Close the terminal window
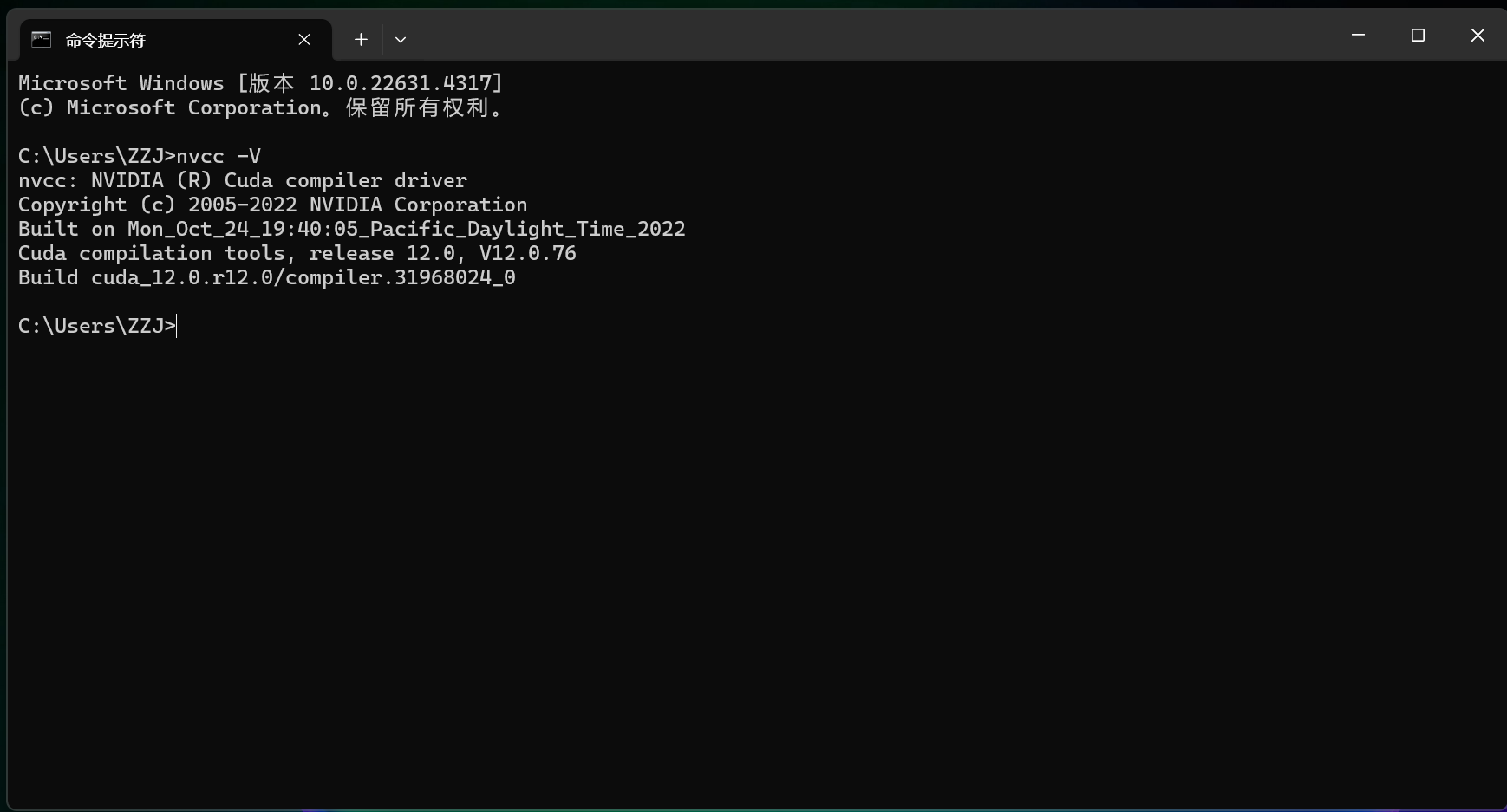1507x812 pixels. [1478, 35]
